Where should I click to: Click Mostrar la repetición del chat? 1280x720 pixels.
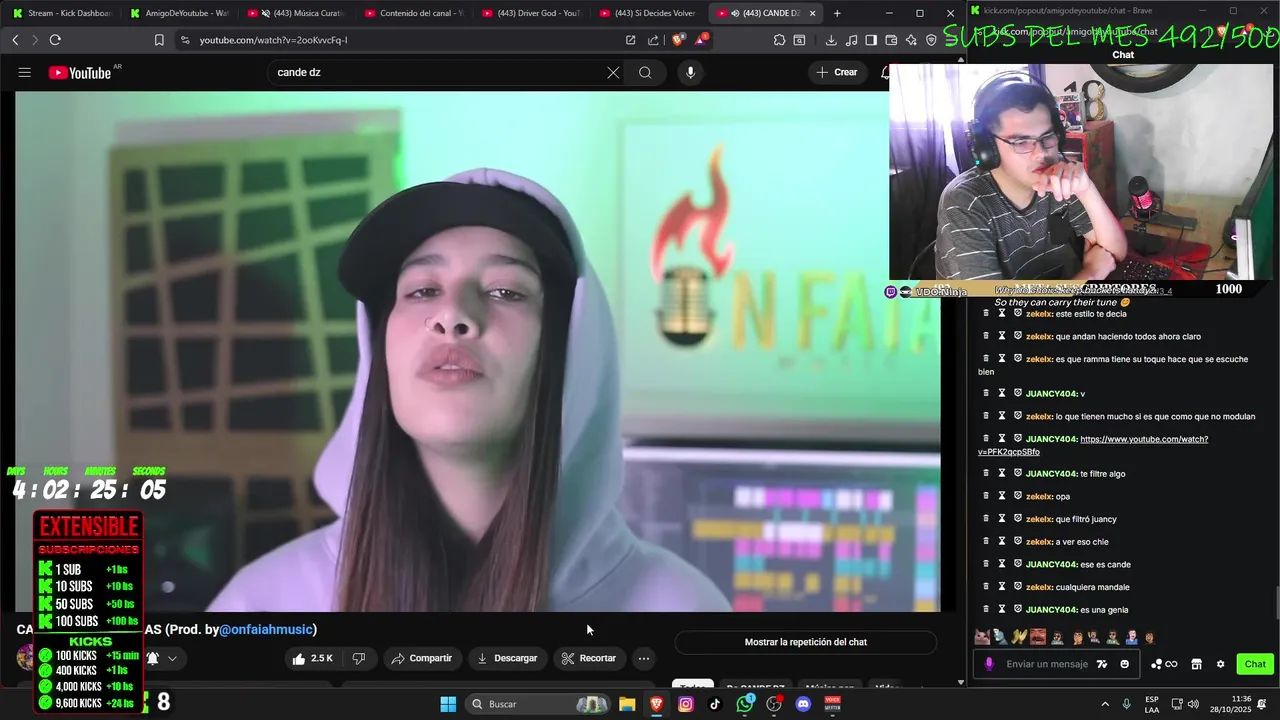[x=806, y=642]
